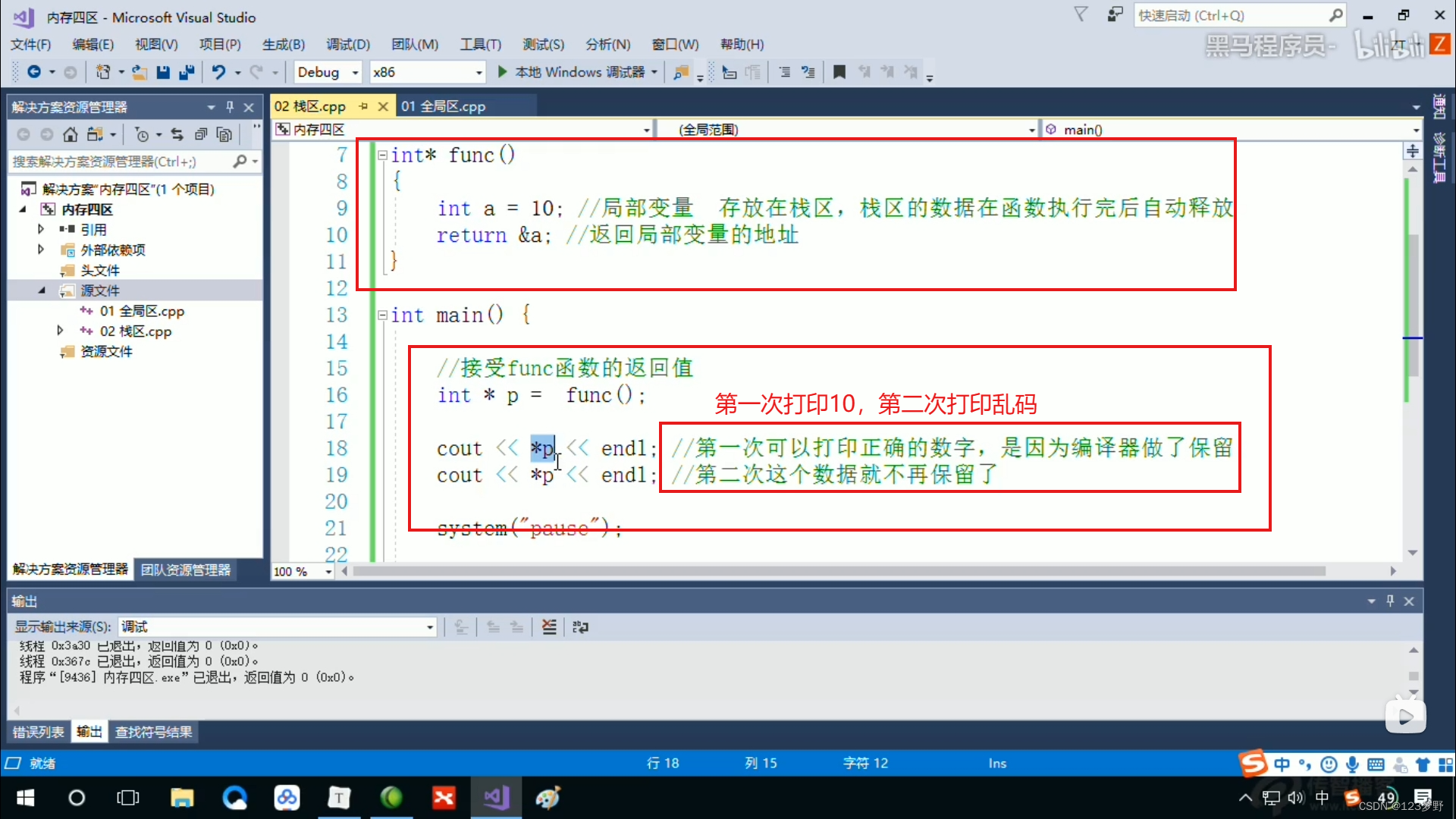Click the Undo action icon

220,71
